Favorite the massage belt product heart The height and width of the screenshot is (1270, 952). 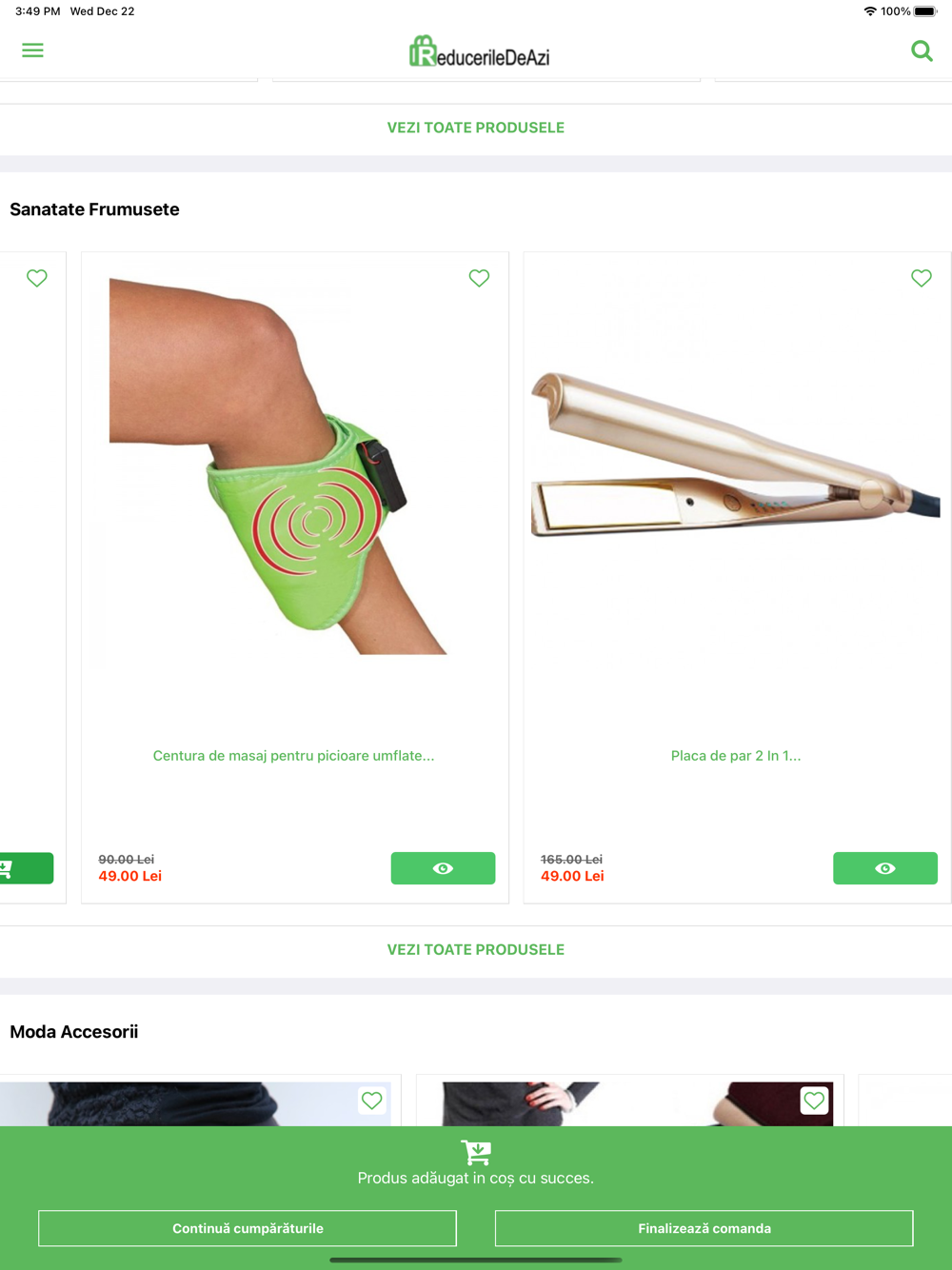click(x=479, y=278)
